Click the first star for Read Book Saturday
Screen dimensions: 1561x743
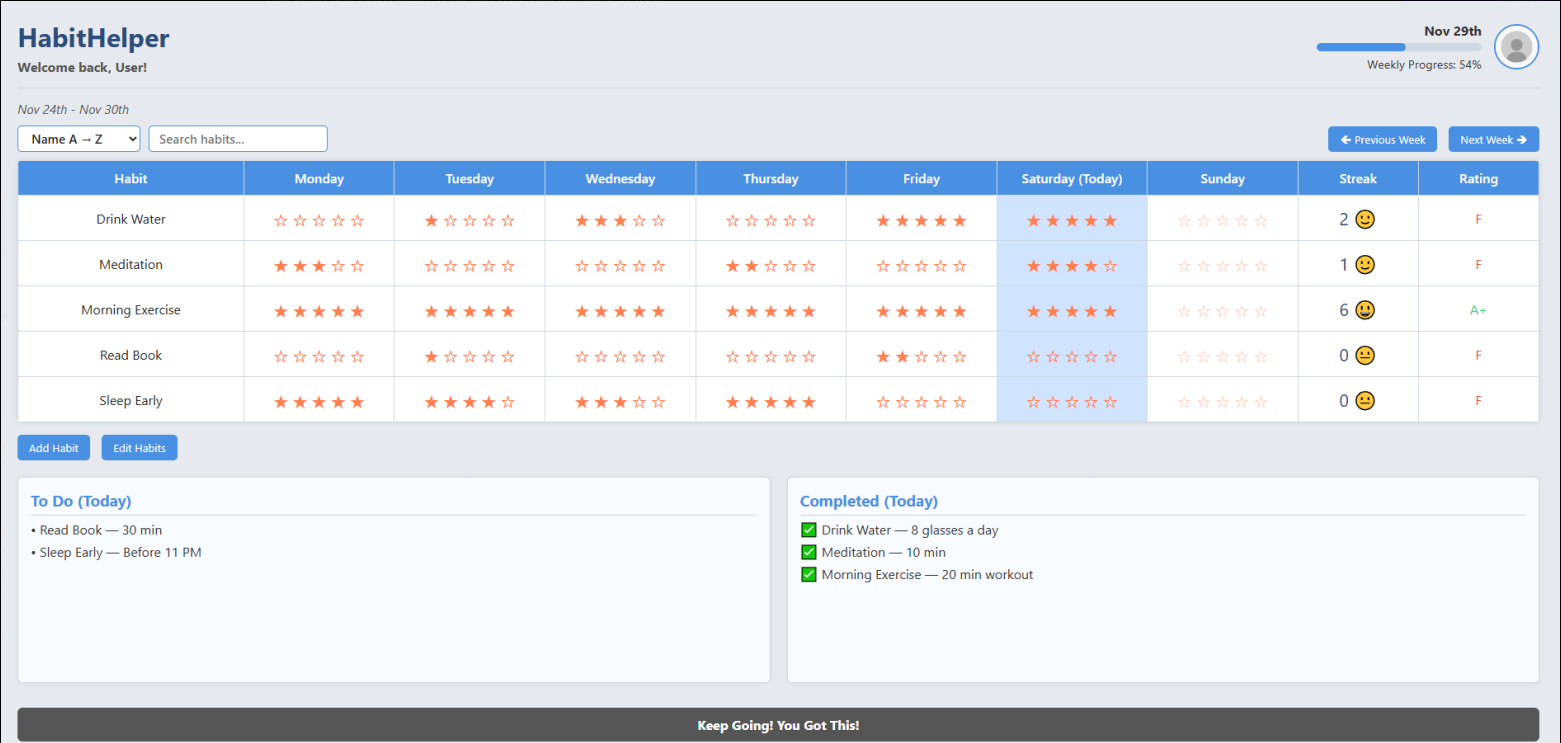[1034, 356]
